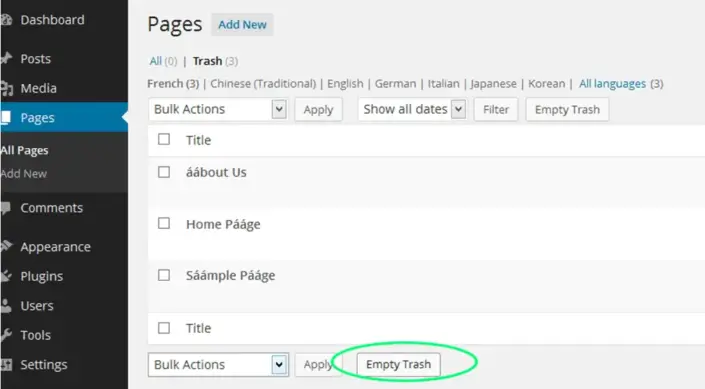Expand the bottom Bulk Actions dropdown

(x=218, y=365)
